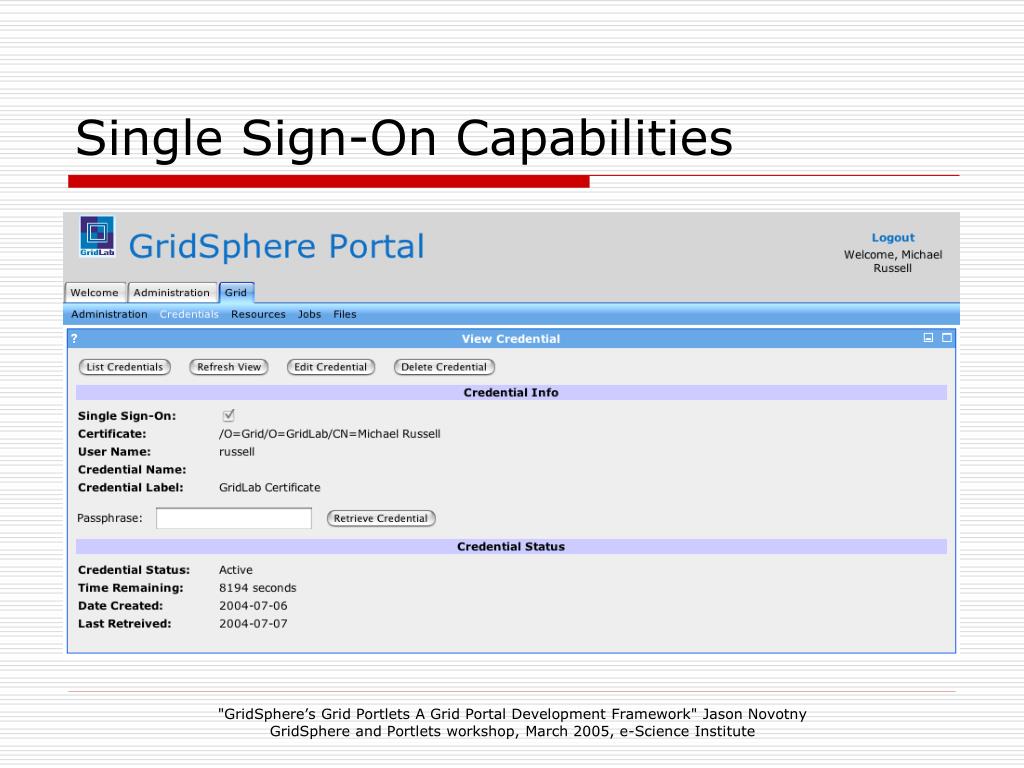
Task: Click the GridLab logo icon
Action: [97, 236]
